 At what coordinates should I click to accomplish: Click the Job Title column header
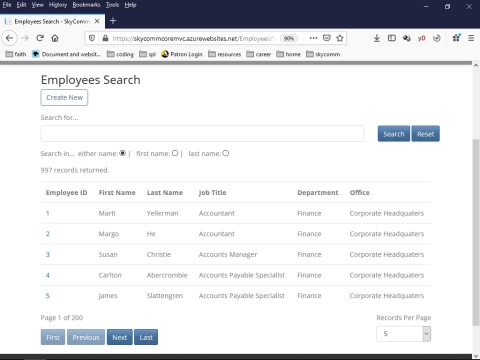212,193
